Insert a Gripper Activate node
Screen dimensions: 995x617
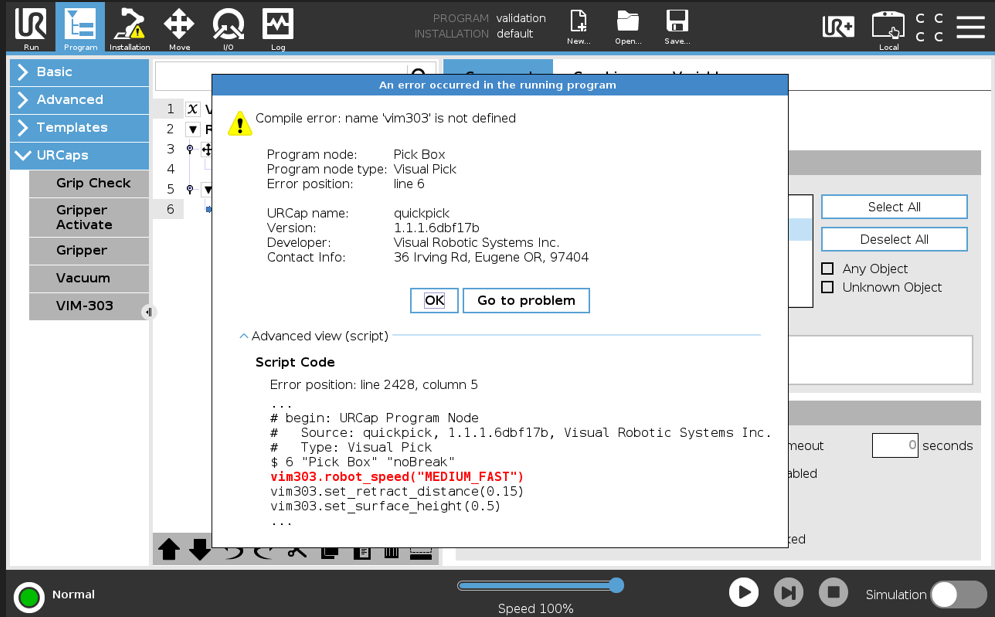(89, 217)
